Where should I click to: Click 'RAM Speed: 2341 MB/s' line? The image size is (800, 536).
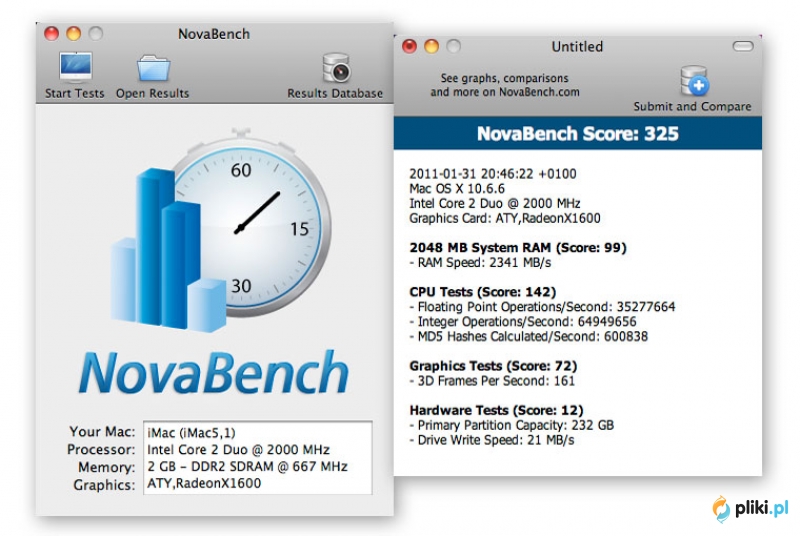click(480, 263)
